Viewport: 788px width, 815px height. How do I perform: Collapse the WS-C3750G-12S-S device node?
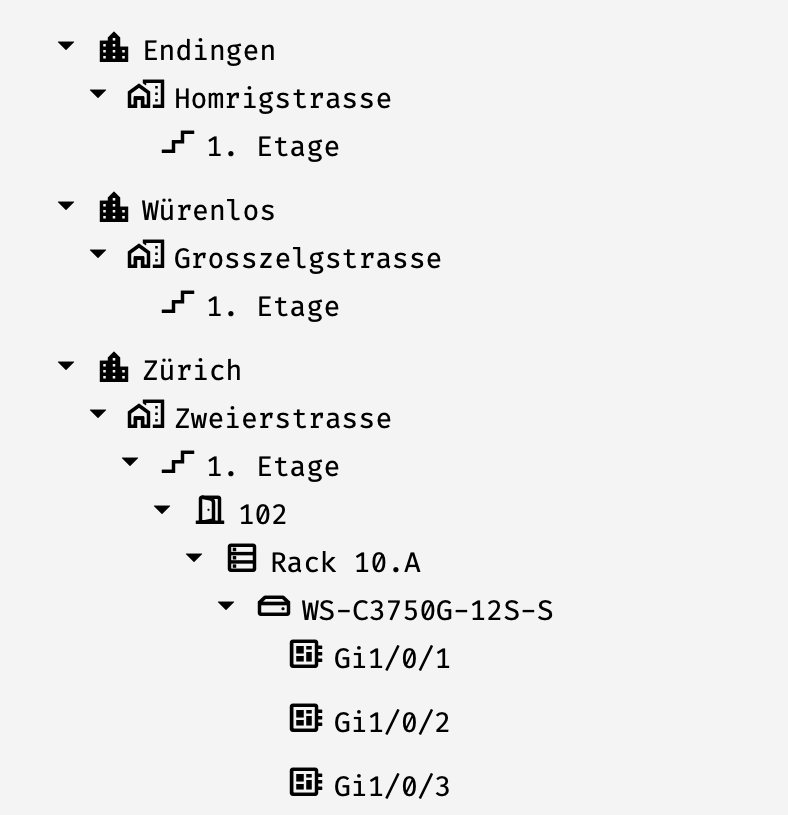[x=226, y=607]
